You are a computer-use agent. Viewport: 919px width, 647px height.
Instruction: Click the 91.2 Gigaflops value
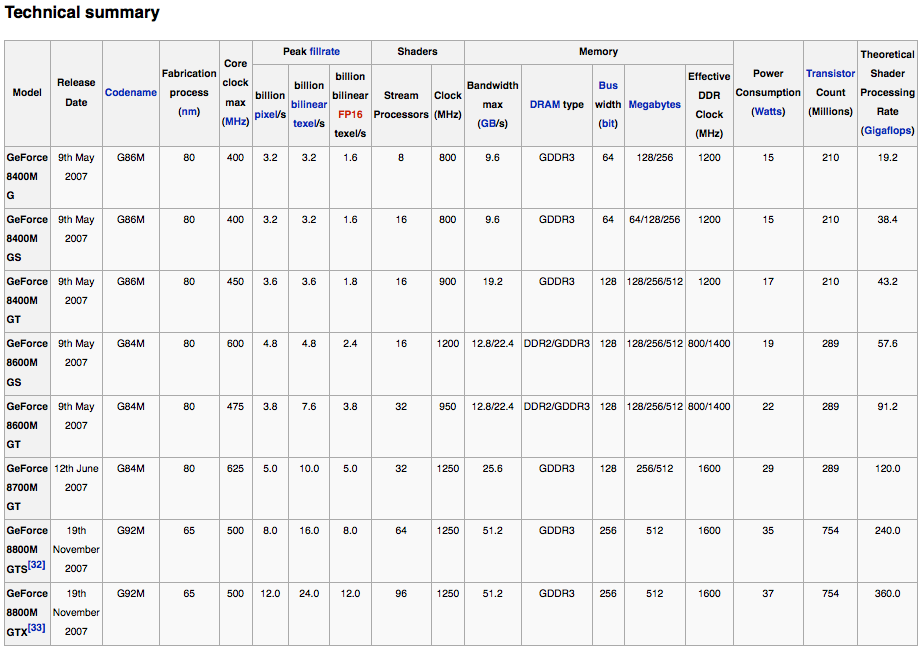pyautogui.click(x=887, y=407)
